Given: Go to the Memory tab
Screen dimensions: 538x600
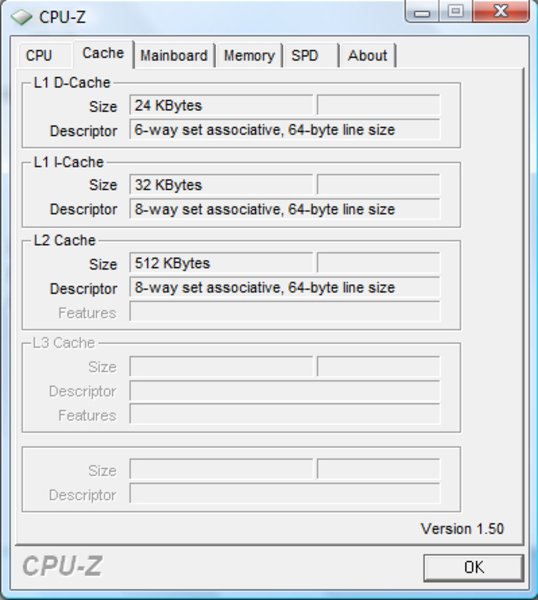Looking at the screenshot, I should (249, 55).
